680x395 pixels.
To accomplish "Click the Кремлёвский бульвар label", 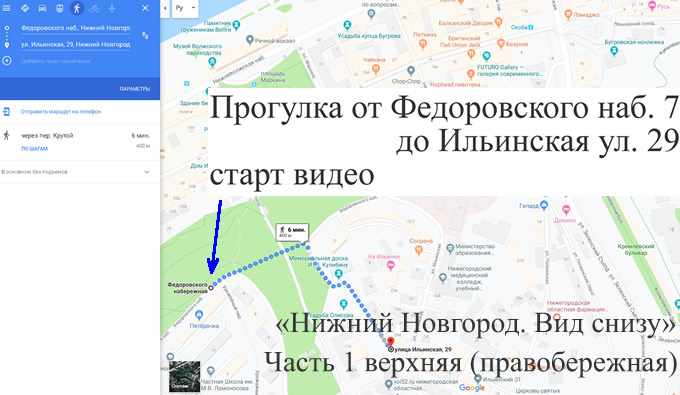I will point(636,249).
